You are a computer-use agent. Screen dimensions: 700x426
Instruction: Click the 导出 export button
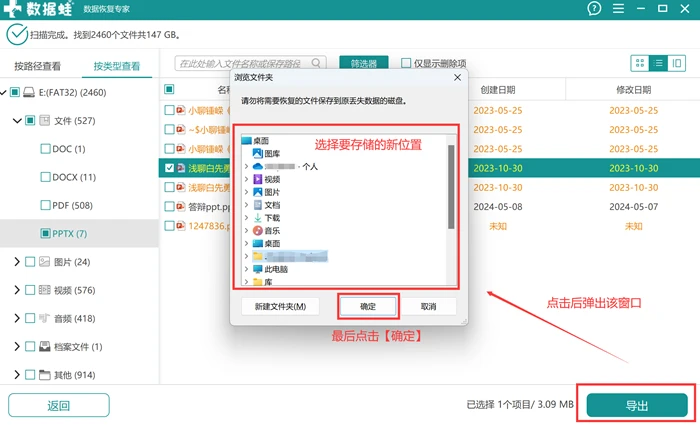coord(637,405)
